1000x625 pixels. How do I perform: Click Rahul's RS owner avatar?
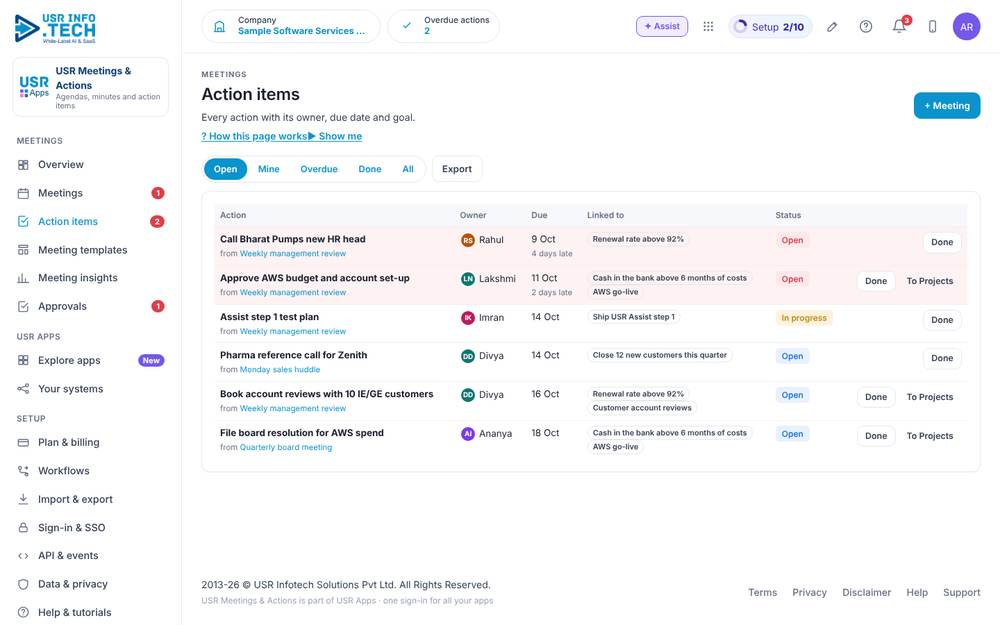pos(467,240)
